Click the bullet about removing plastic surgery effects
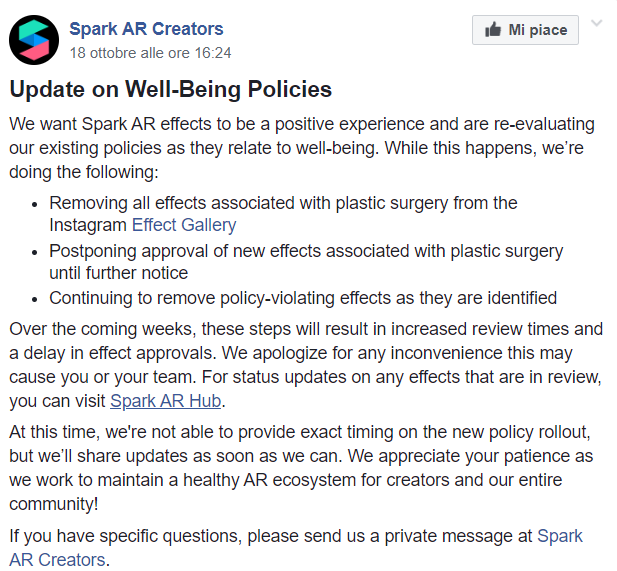This screenshot has height=571, width=617. [x=283, y=214]
